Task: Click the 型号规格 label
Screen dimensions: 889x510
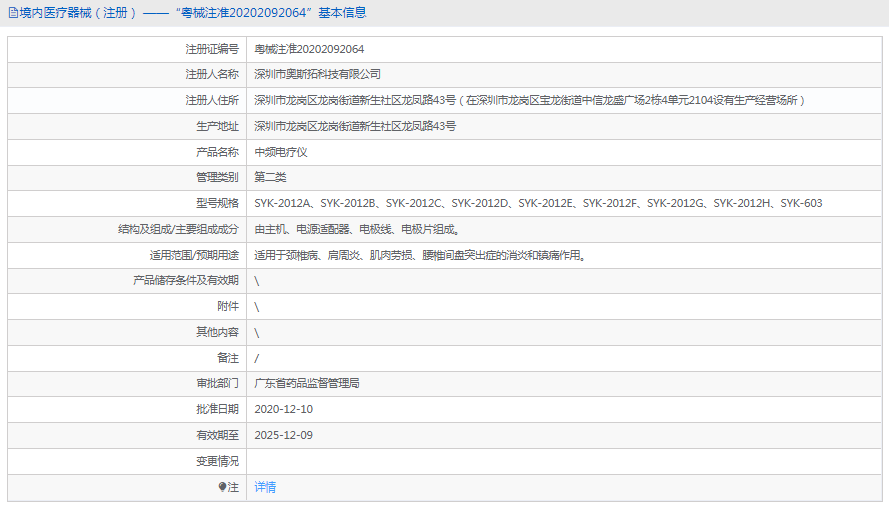Action: tap(218, 203)
